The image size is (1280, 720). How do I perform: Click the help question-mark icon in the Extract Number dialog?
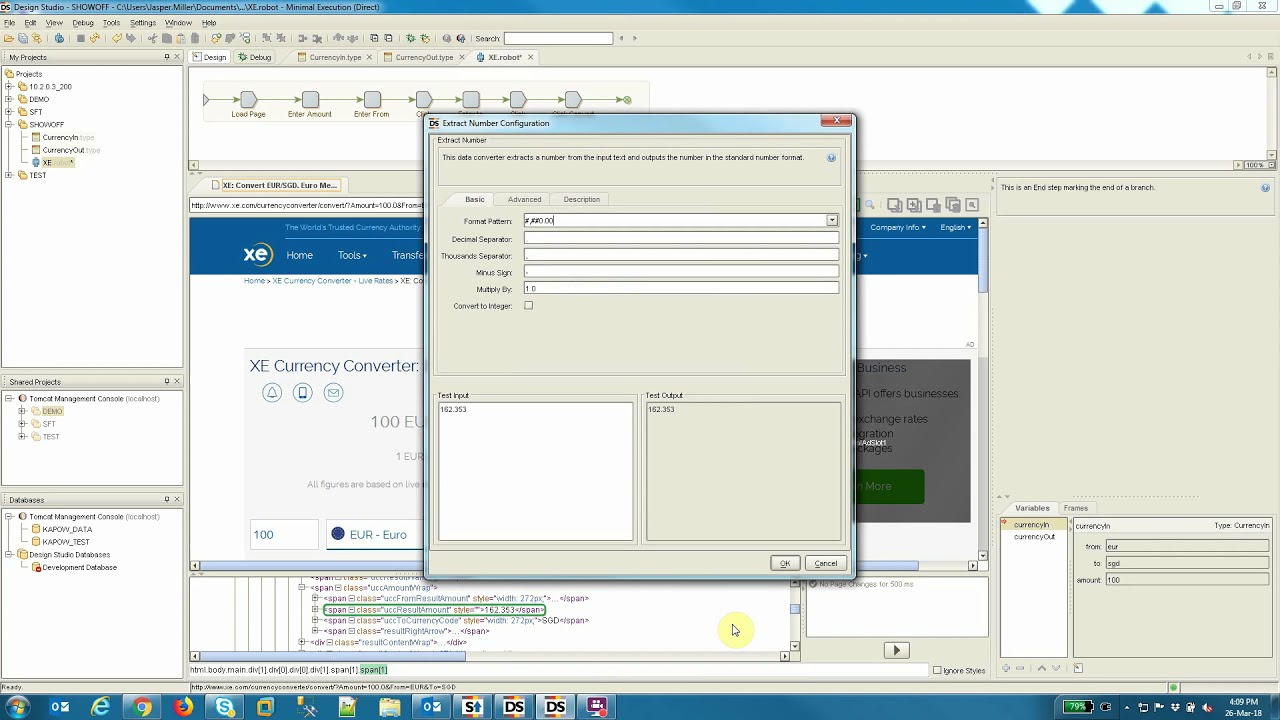point(831,158)
